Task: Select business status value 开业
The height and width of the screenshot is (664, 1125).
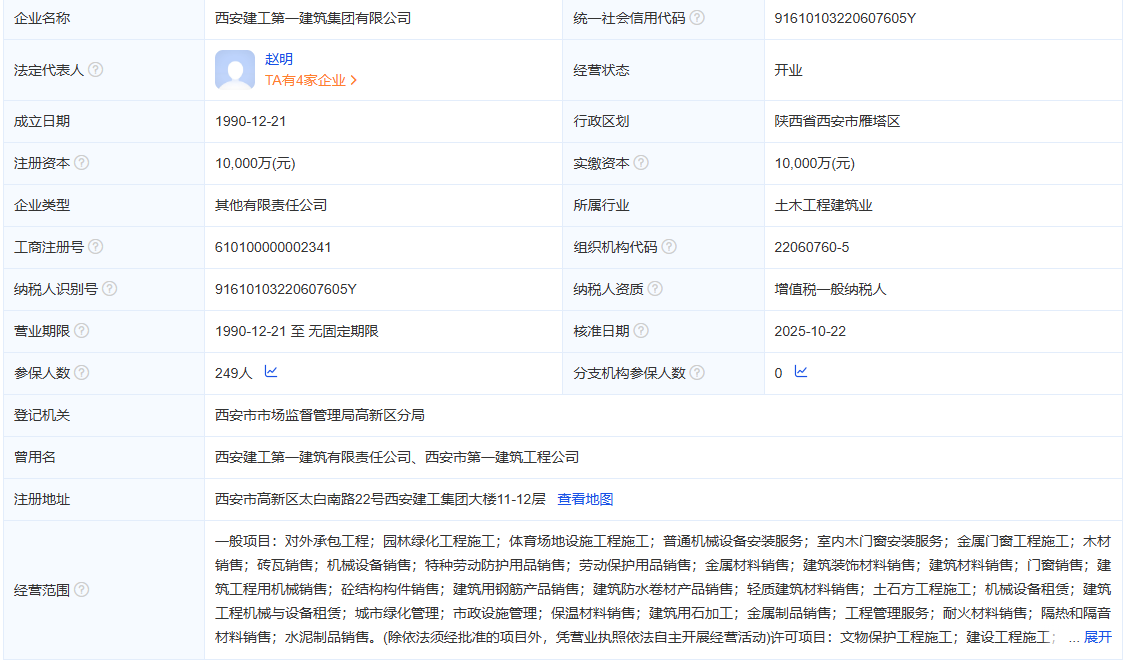Action: (x=788, y=70)
